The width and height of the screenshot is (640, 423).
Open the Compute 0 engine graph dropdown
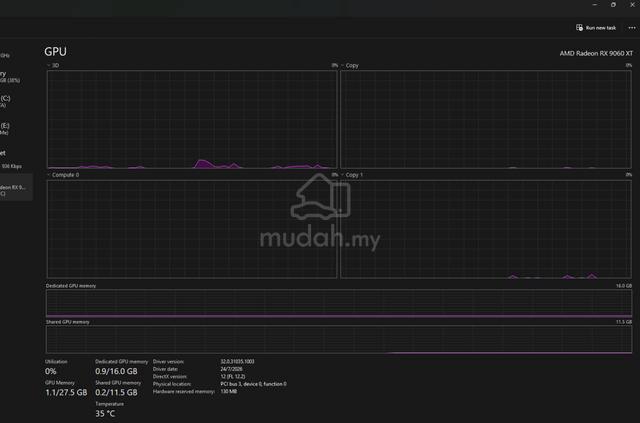tap(63, 175)
